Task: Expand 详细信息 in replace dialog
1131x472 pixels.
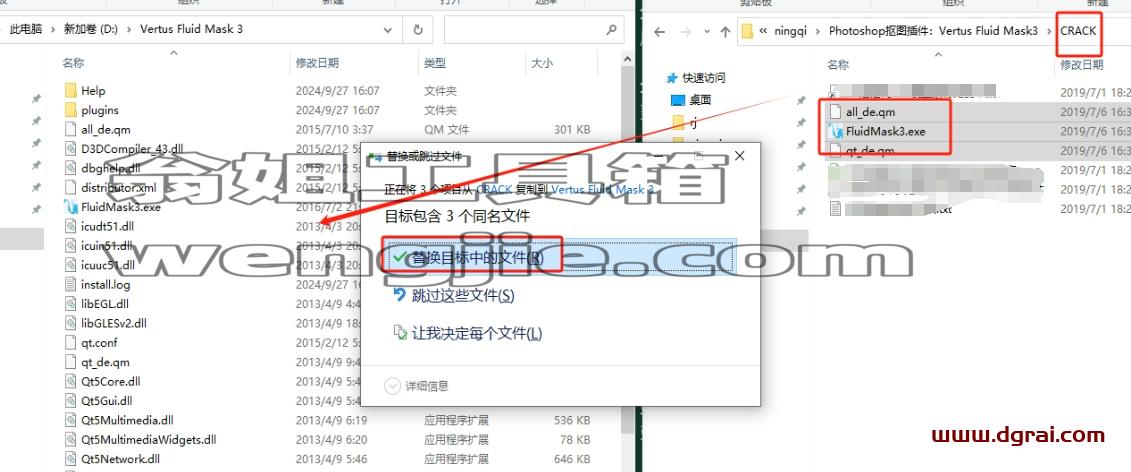Action: 417,386
